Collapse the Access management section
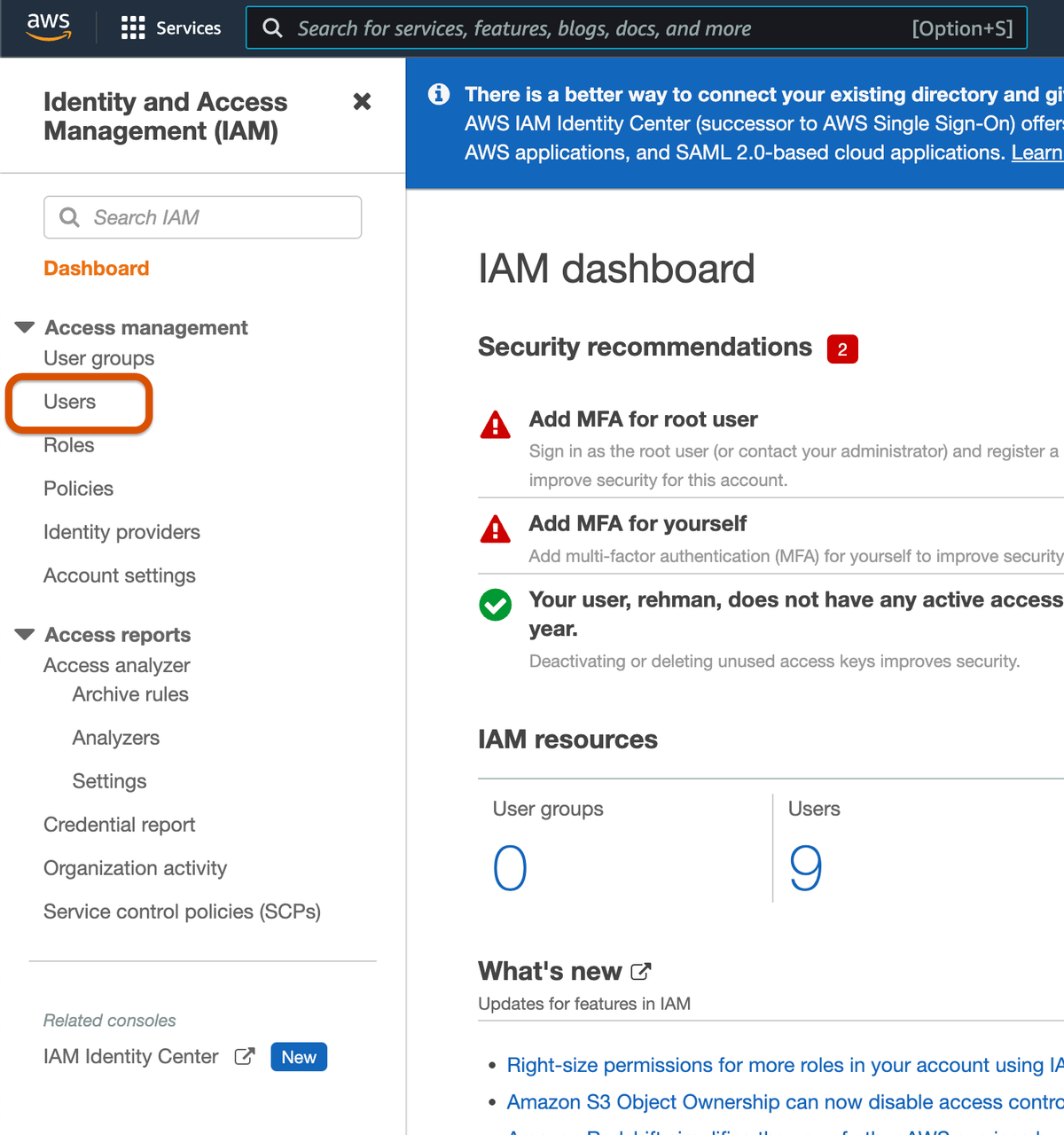Image resolution: width=1064 pixels, height=1135 pixels. click(x=25, y=327)
